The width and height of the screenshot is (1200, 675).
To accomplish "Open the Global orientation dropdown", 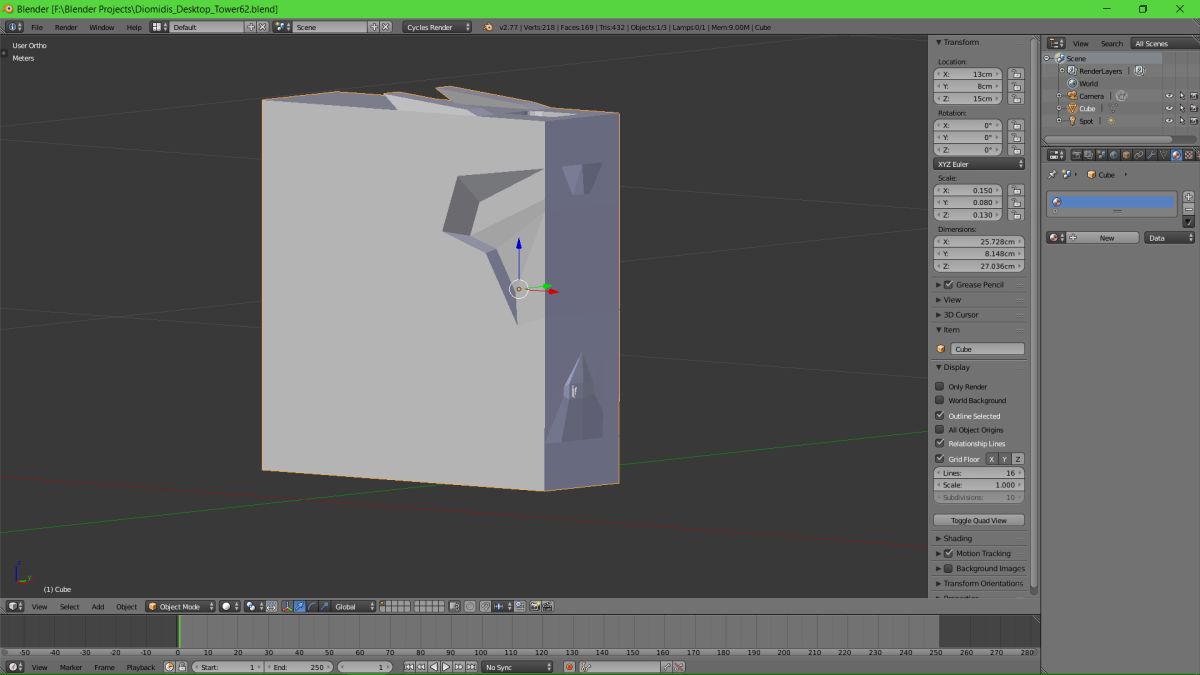I will [x=355, y=606].
